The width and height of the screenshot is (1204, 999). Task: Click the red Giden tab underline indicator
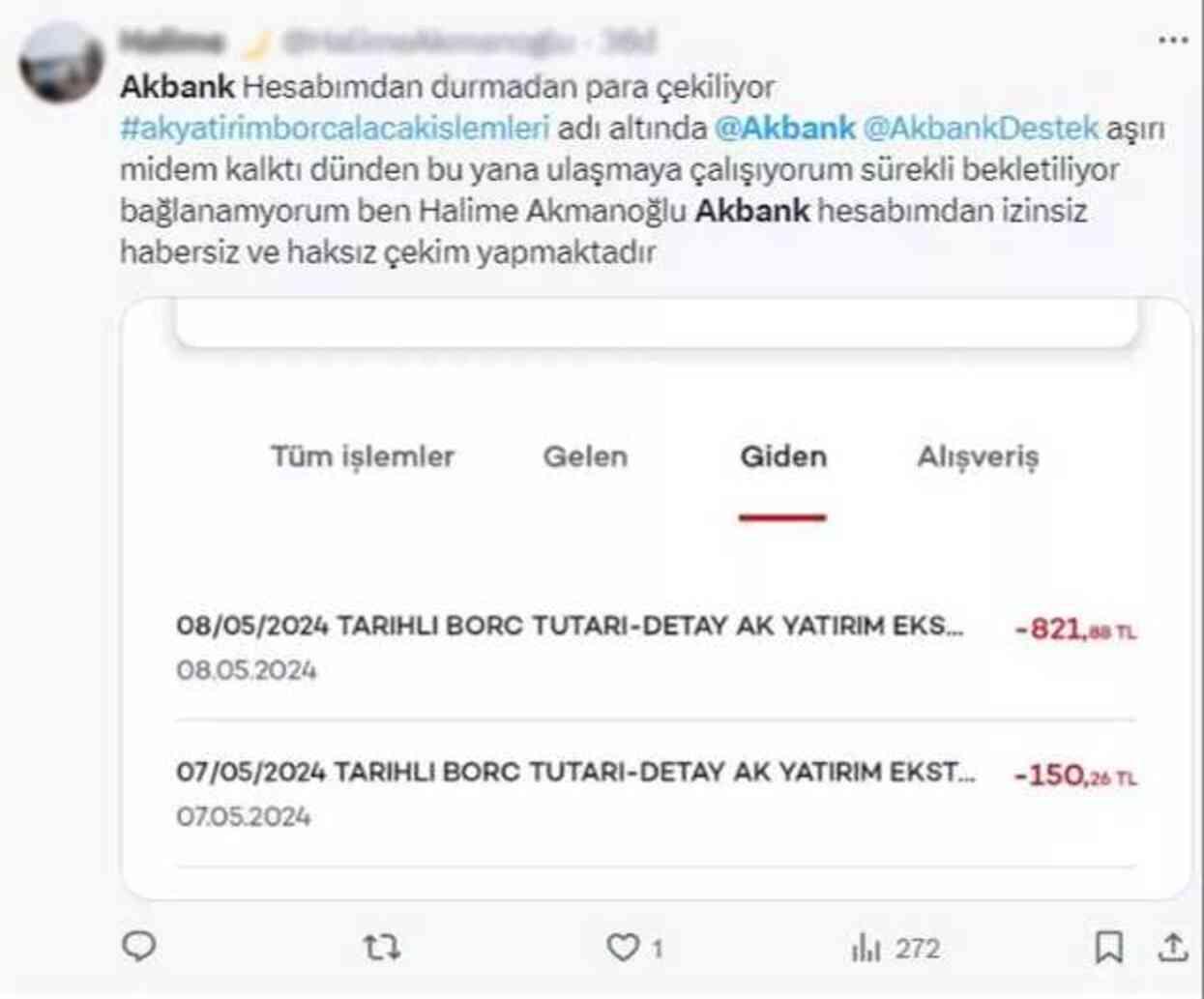coord(784,517)
